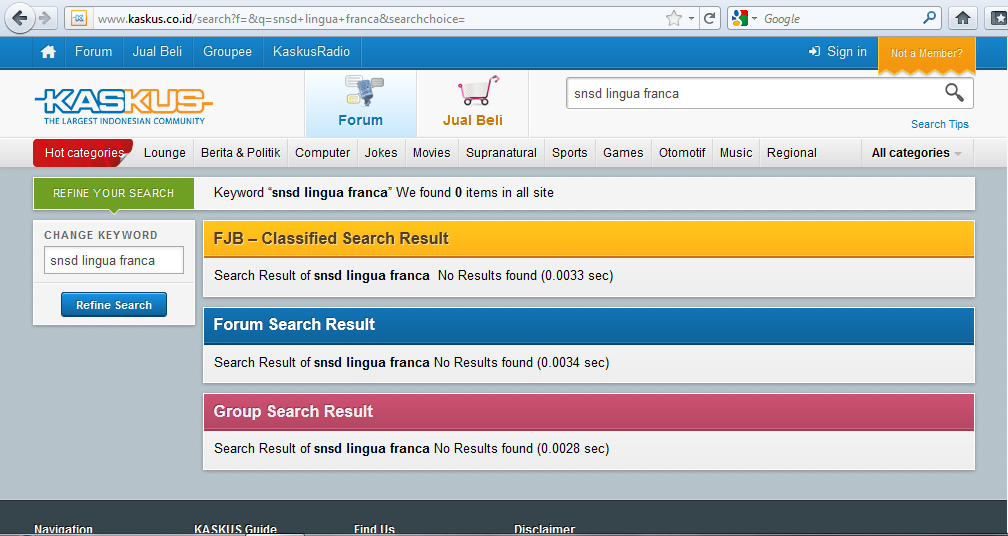Open the Berita & Politik category
The image size is (1008, 536).
click(x=240, y=153)
